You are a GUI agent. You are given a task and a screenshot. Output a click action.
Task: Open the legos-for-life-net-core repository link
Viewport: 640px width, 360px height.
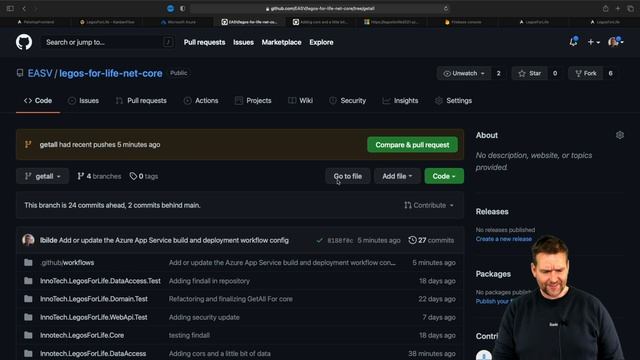[x=111, y=73]
